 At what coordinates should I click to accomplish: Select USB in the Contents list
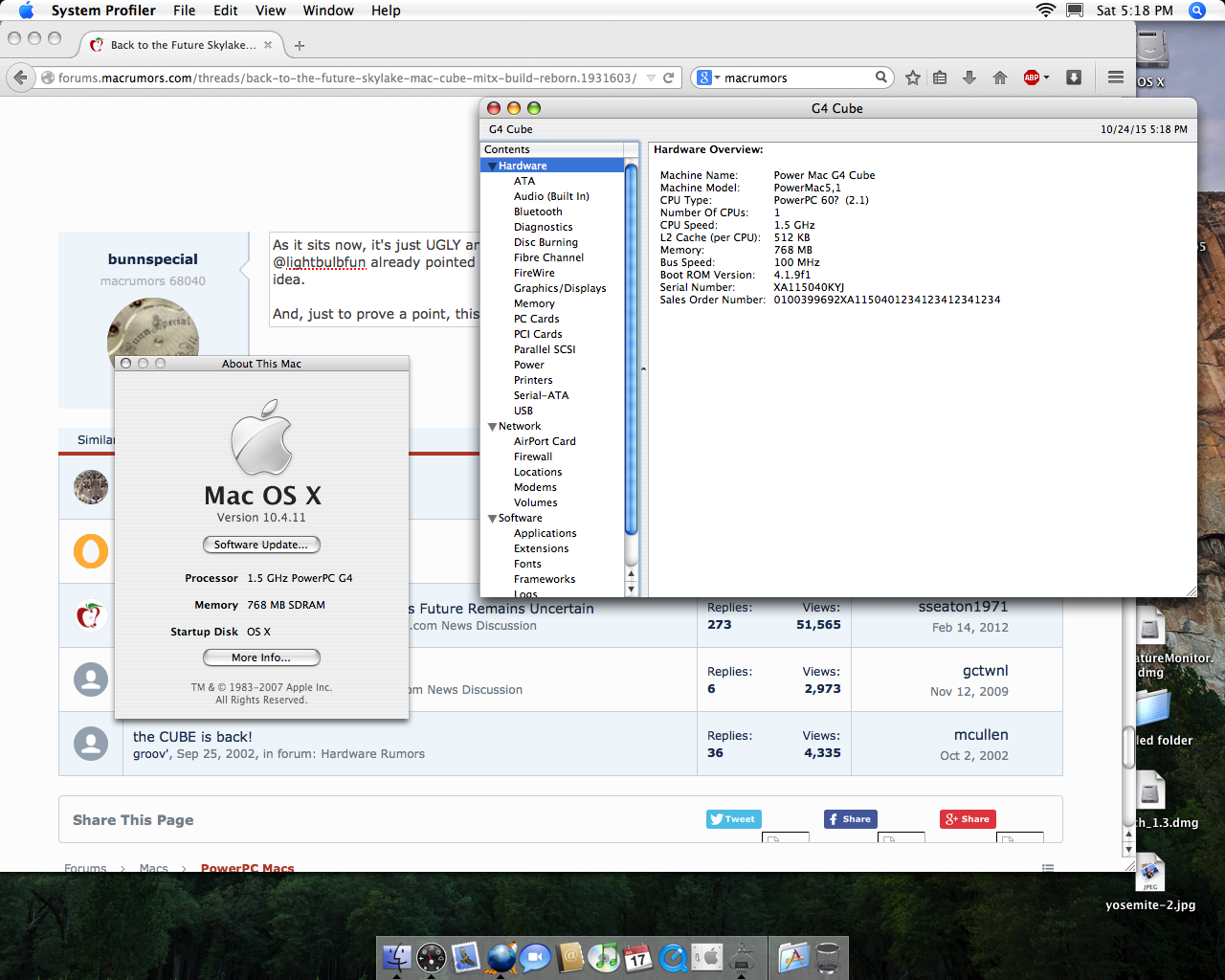pyautogui.click(x=523, y=411)
